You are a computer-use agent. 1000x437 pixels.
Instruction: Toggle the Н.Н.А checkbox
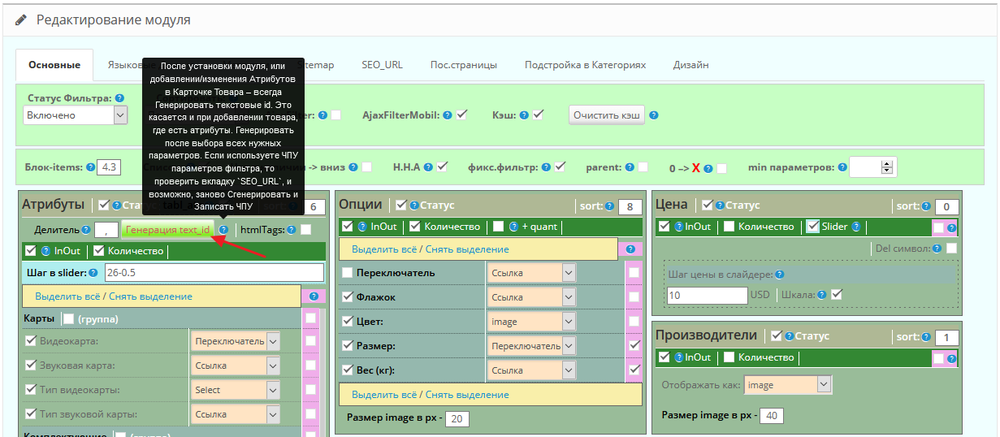click(442, 167)
